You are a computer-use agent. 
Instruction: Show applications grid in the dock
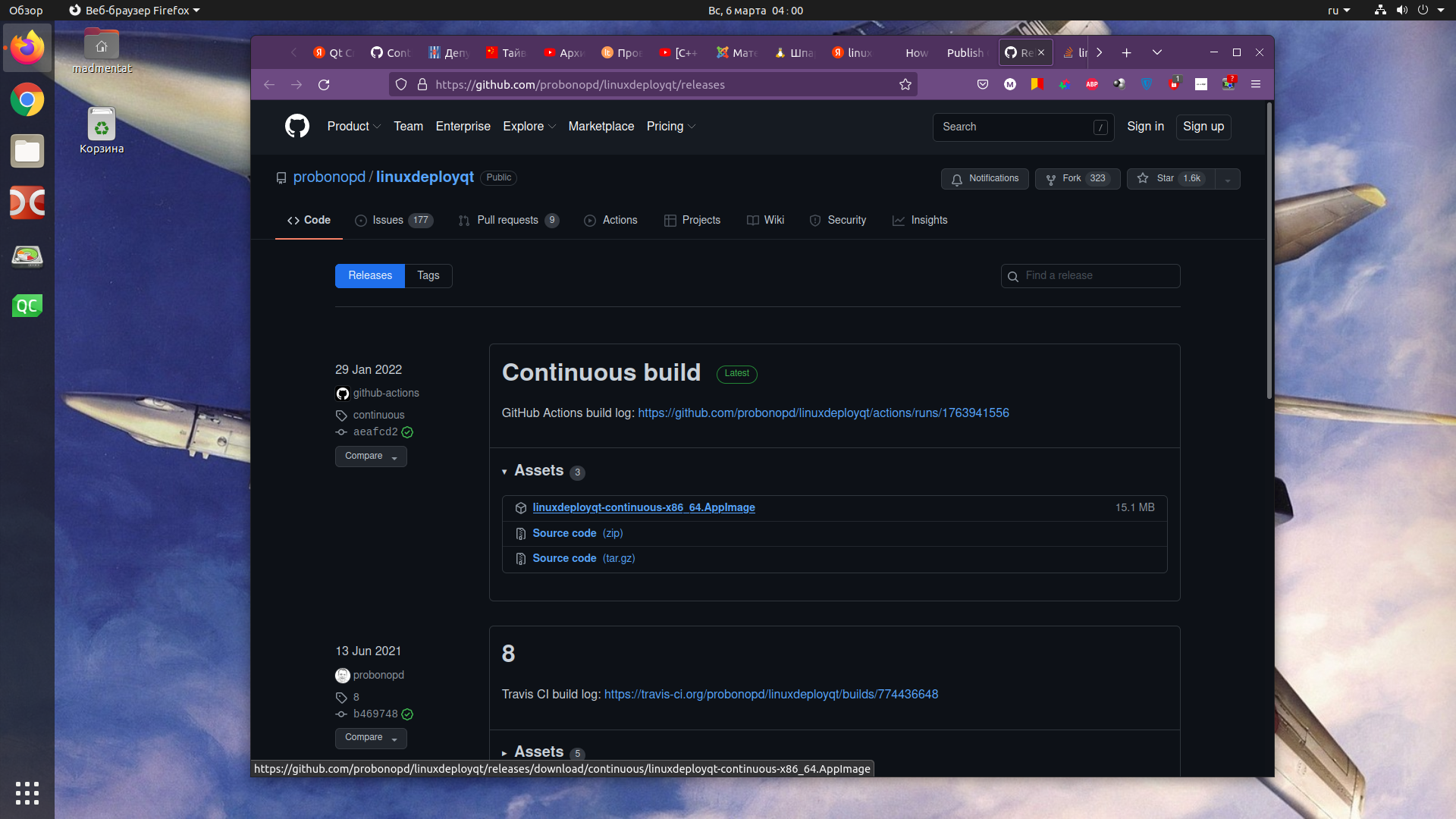[27, 792]
